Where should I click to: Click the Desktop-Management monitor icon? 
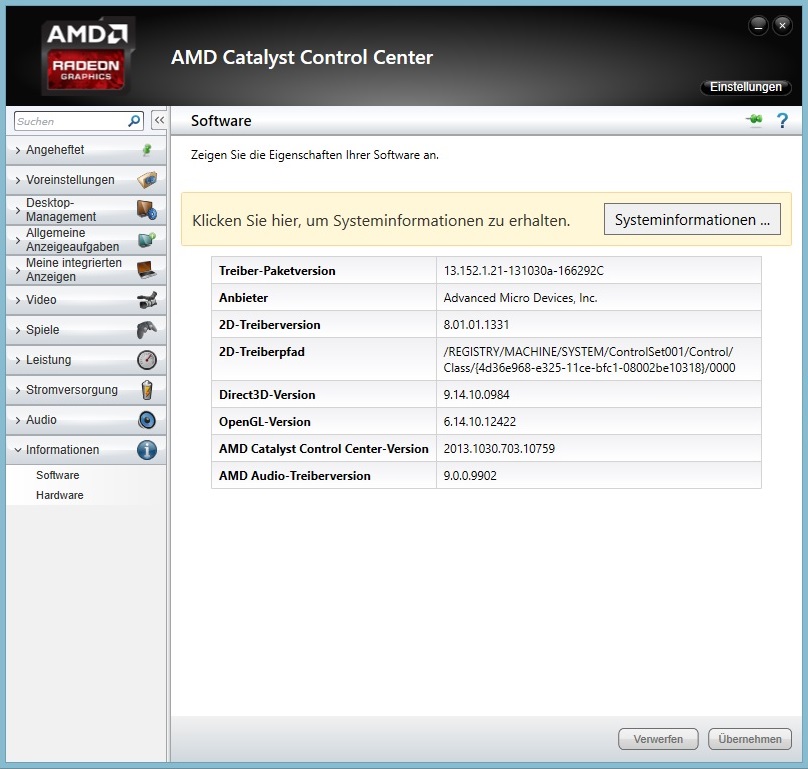[147, 210]
